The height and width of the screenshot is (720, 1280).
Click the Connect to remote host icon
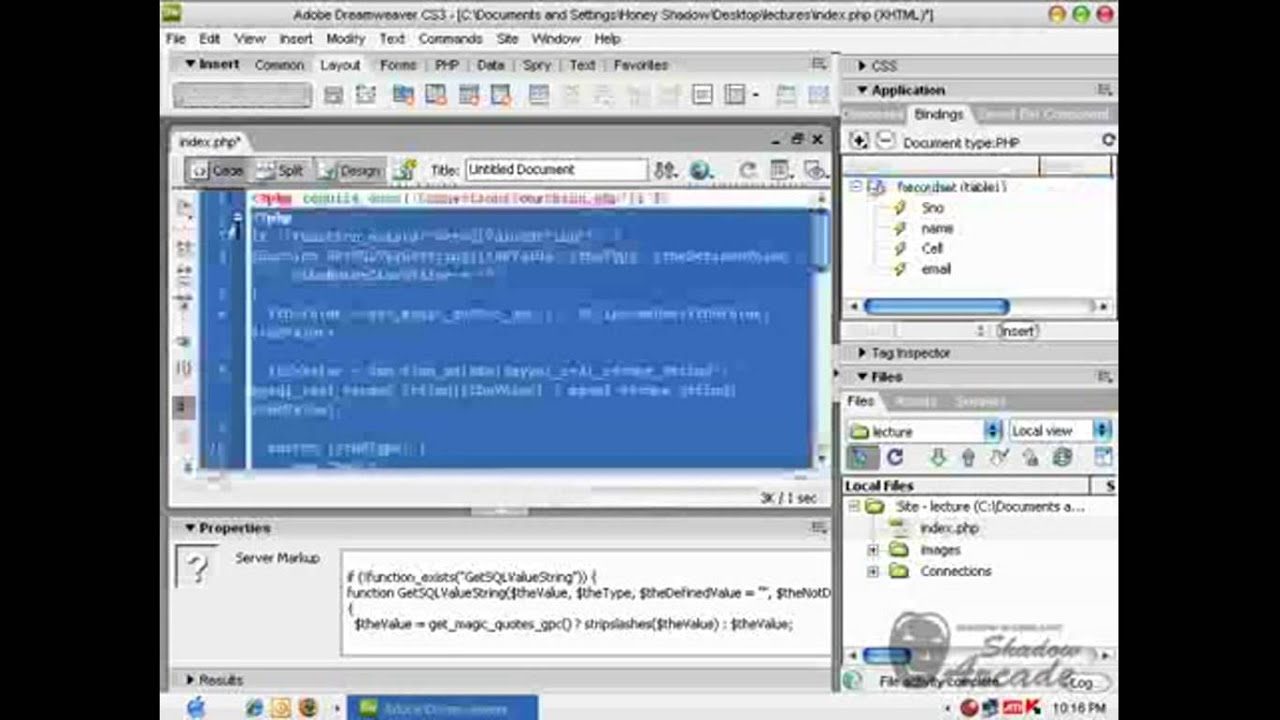[x=860, y=458]
